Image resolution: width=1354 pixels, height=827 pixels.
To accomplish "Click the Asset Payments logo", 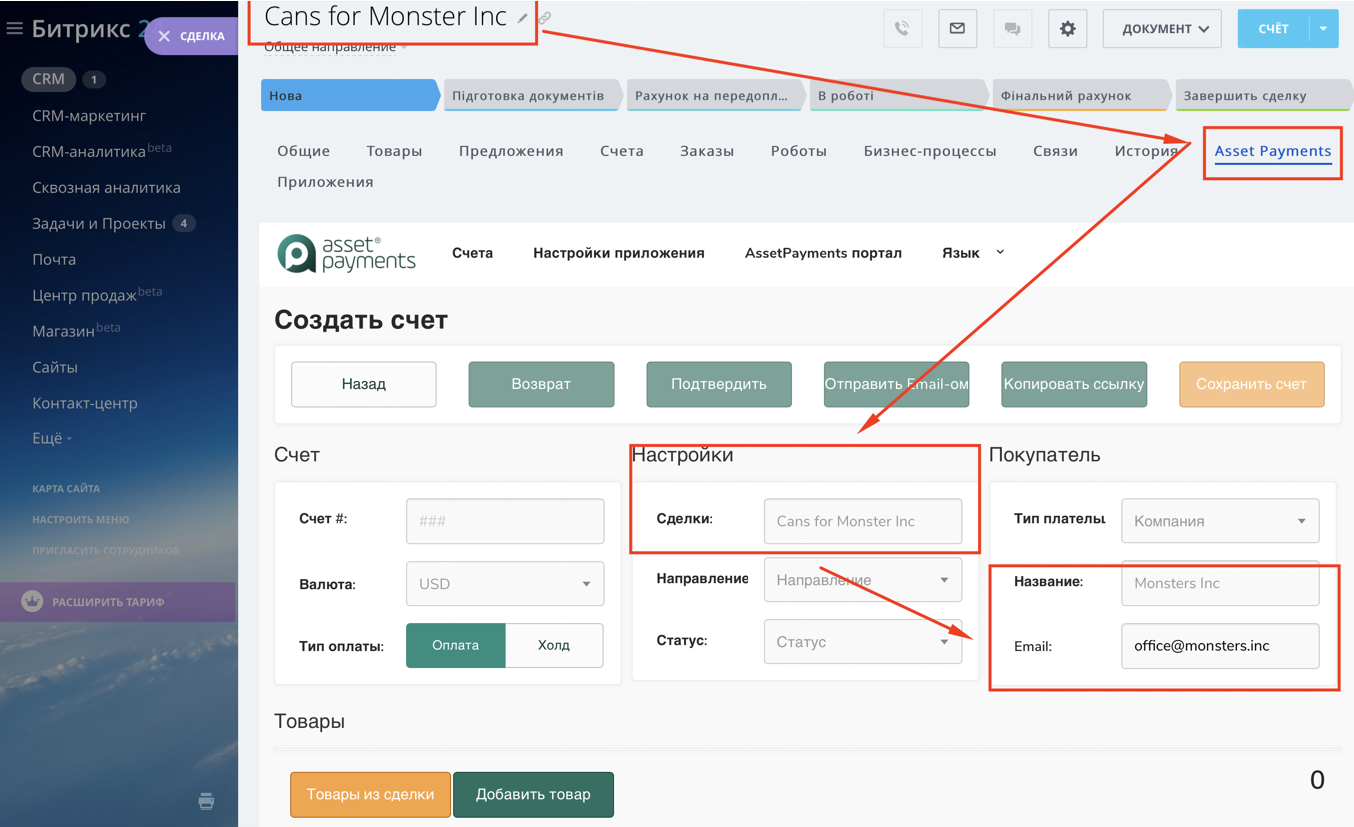I will pyautogui.click(x=346, y=254).
